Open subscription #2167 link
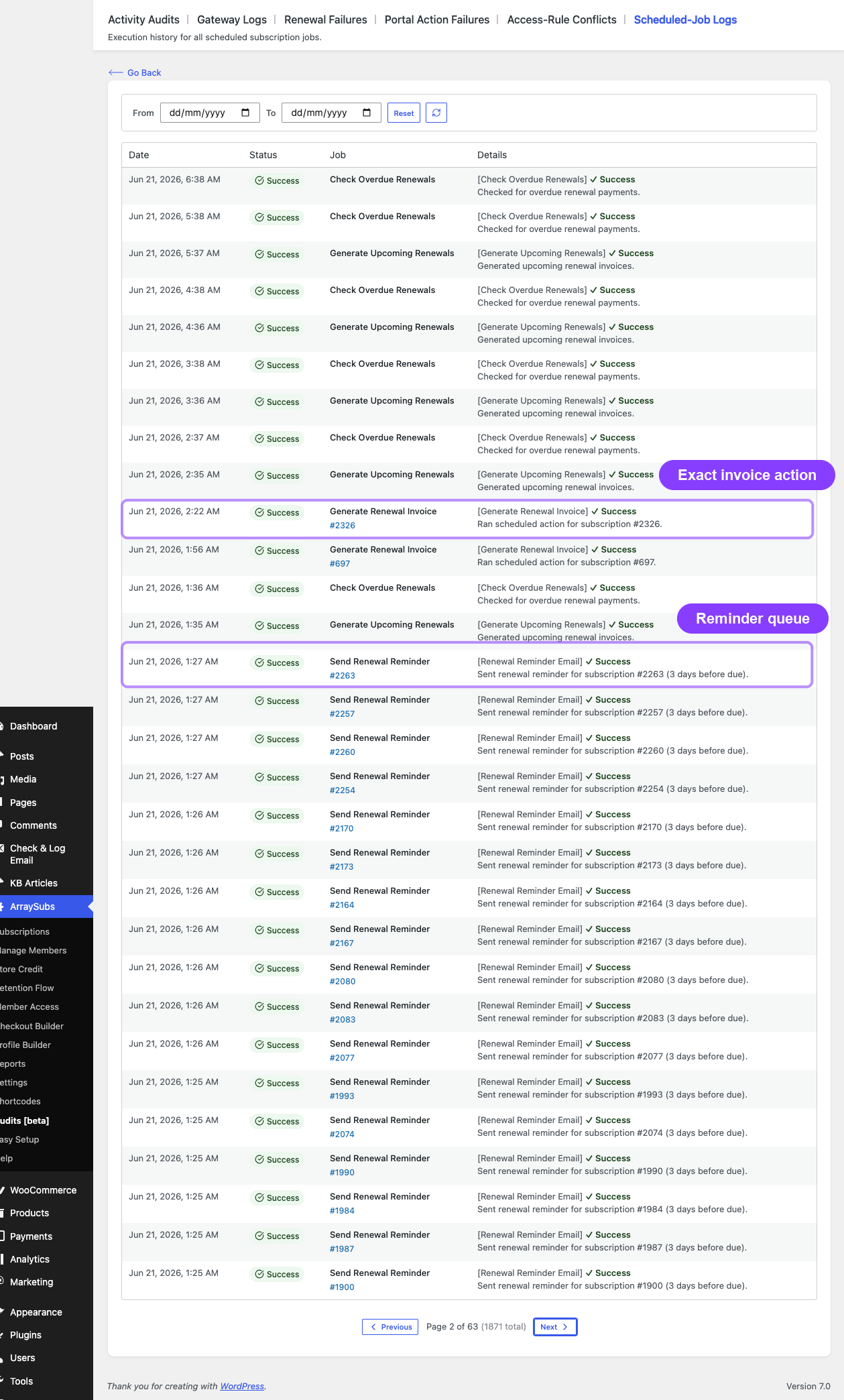 [342, 943]
